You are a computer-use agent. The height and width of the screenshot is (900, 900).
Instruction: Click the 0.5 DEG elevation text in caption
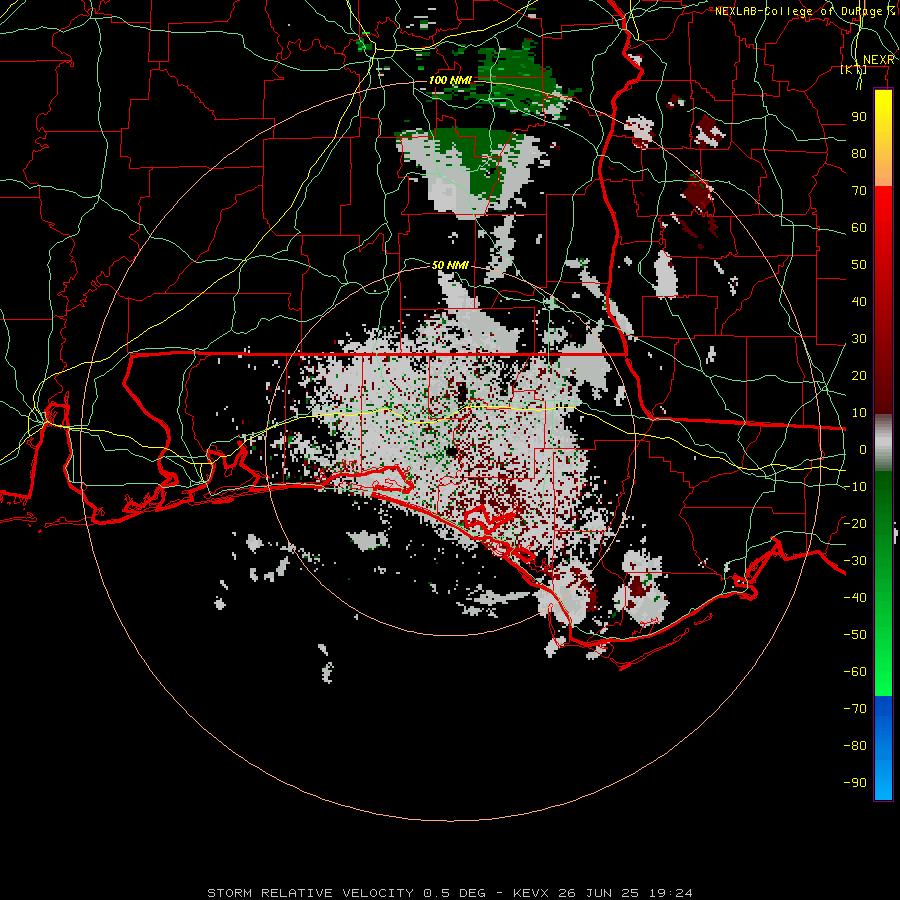(455, 893)
